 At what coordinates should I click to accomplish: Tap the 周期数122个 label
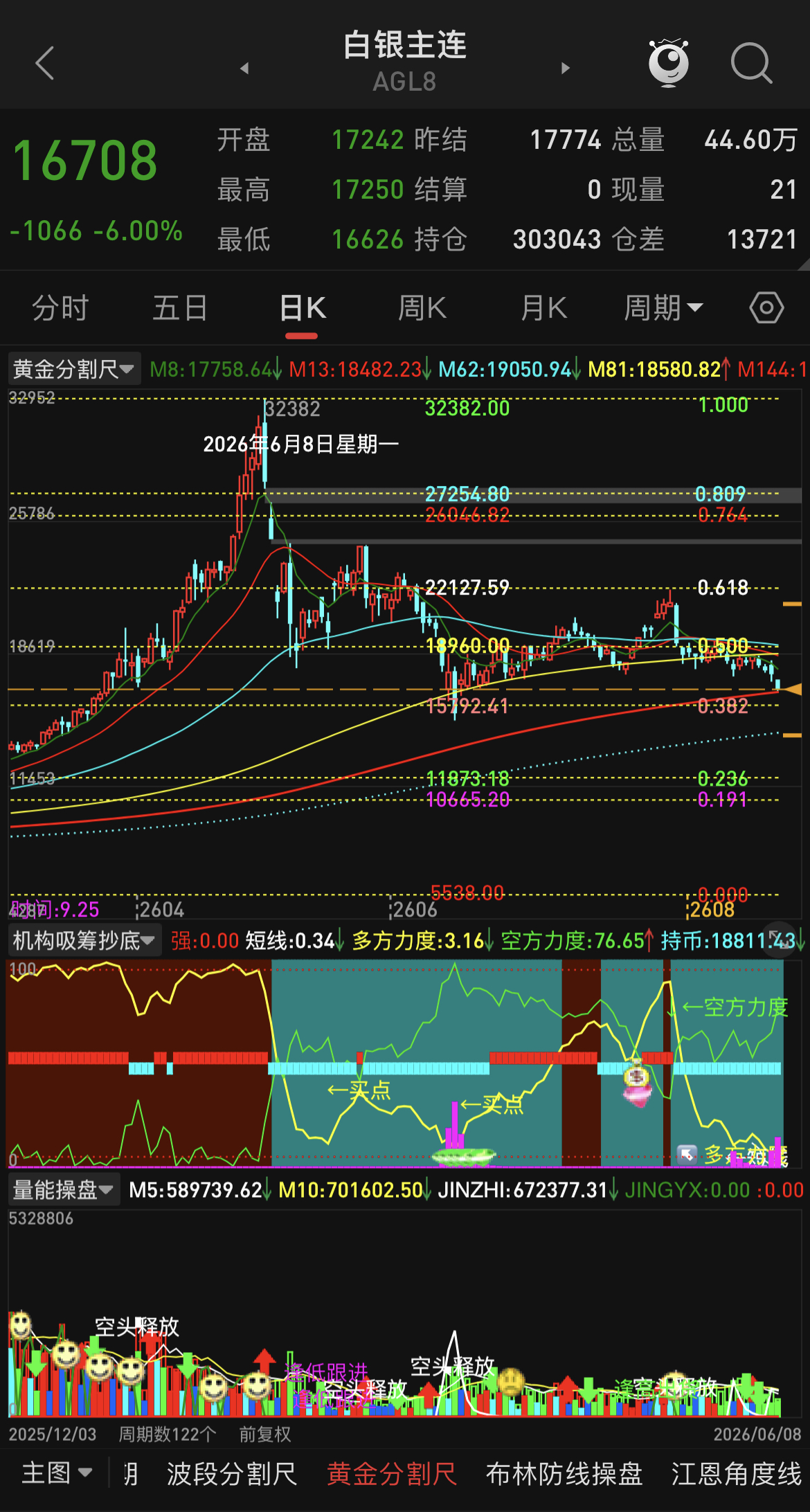click(x=168, y=1434)
